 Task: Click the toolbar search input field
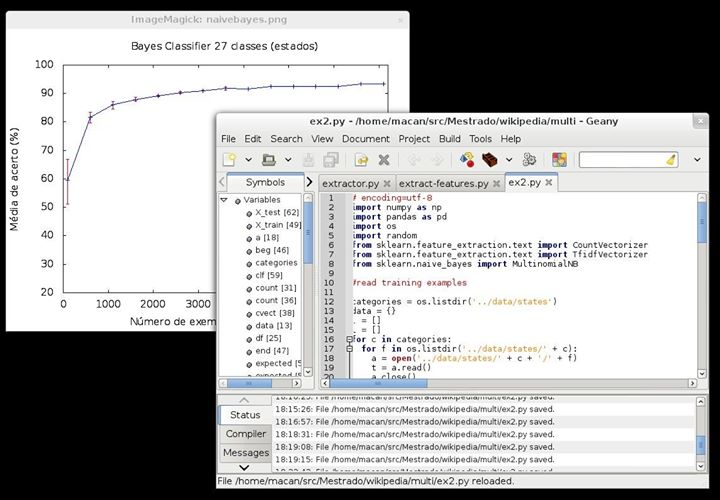point(620,159)
